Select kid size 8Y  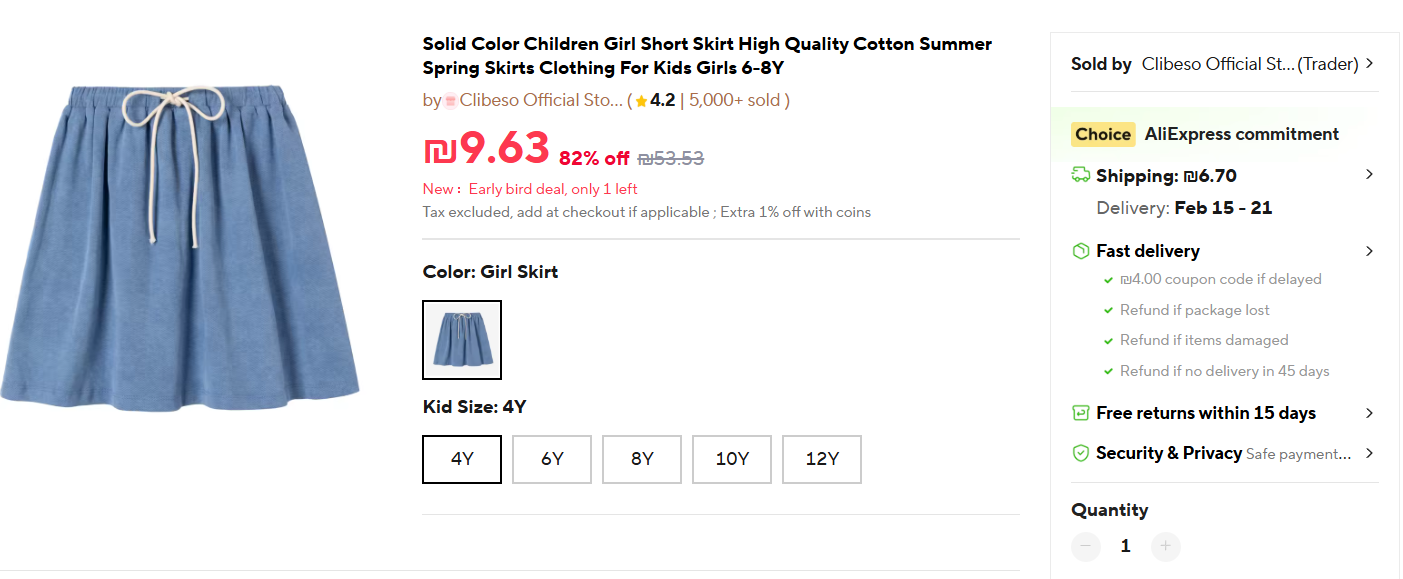pos(642,459)
